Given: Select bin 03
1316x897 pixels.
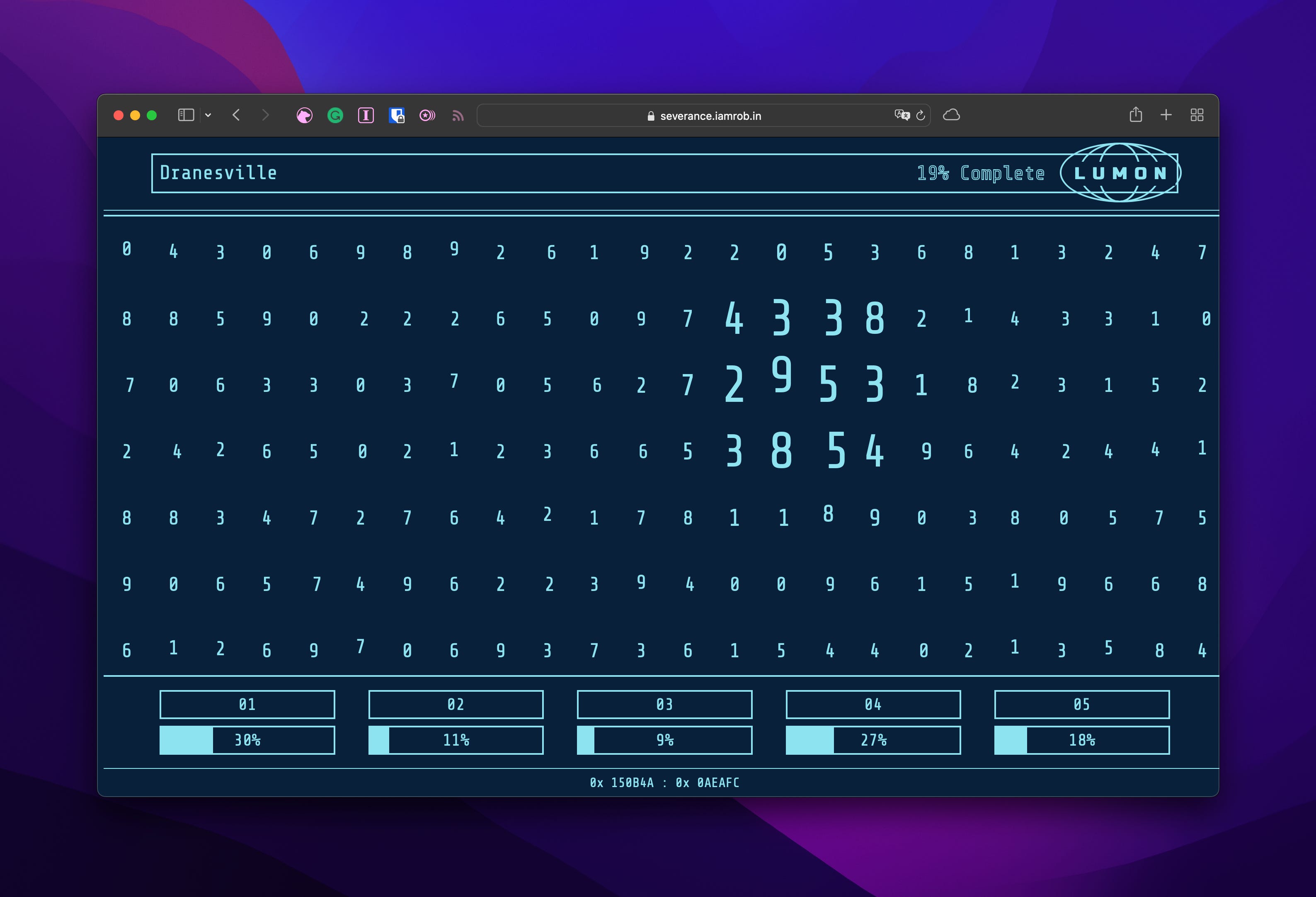Looking at the screenshot, I should [x=664, y=704].
